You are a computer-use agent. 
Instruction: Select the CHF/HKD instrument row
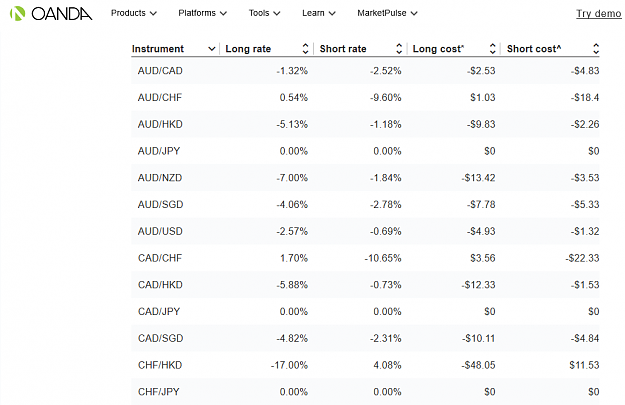coord(365,365)
